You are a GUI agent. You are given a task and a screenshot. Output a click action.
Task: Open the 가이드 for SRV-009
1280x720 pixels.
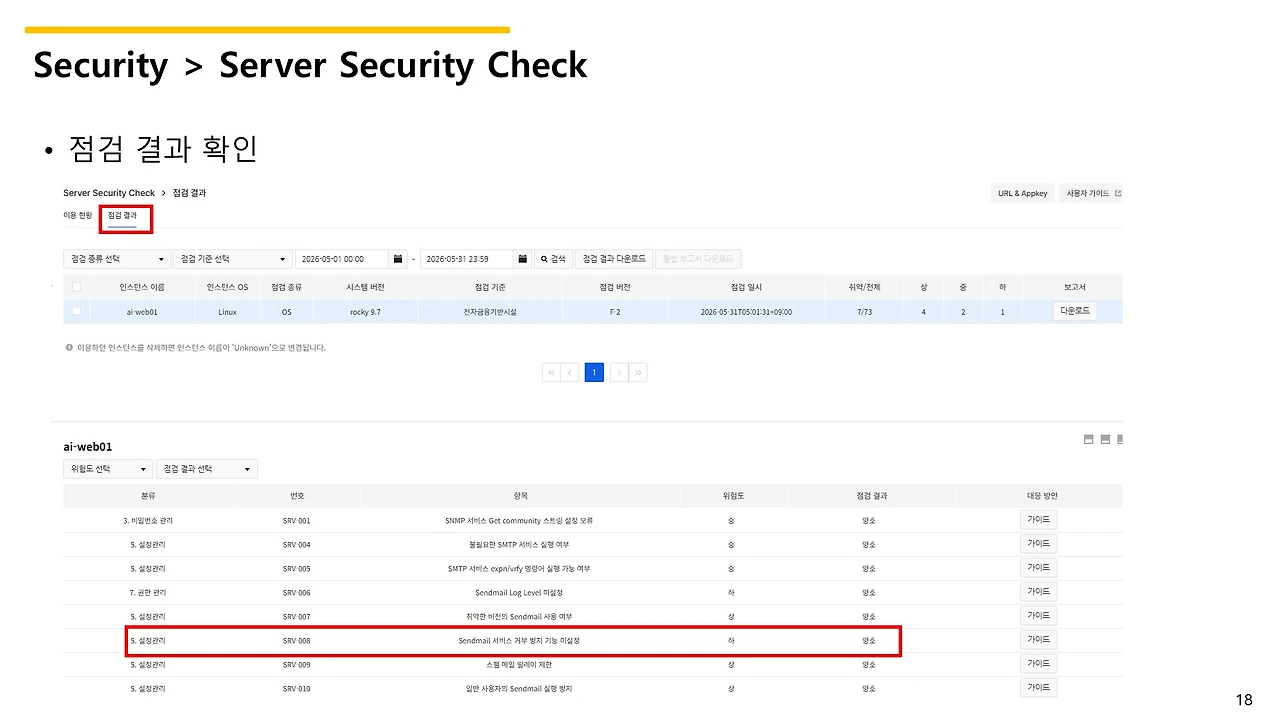coord(1038,664)
